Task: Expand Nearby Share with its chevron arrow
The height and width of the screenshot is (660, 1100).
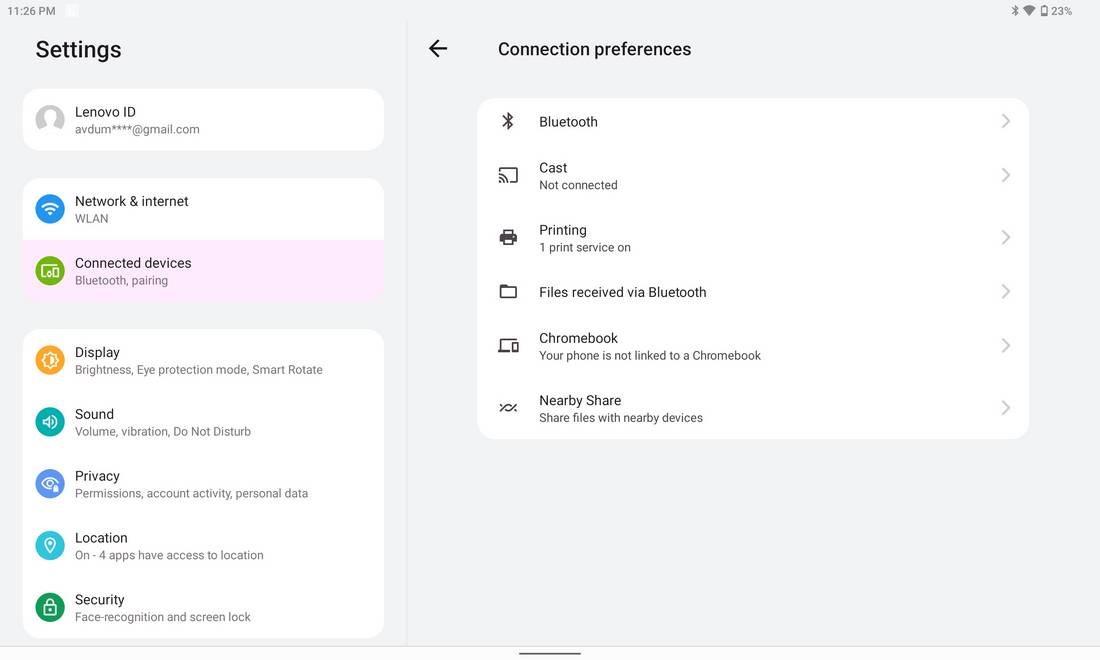Action: point(1005,408)
